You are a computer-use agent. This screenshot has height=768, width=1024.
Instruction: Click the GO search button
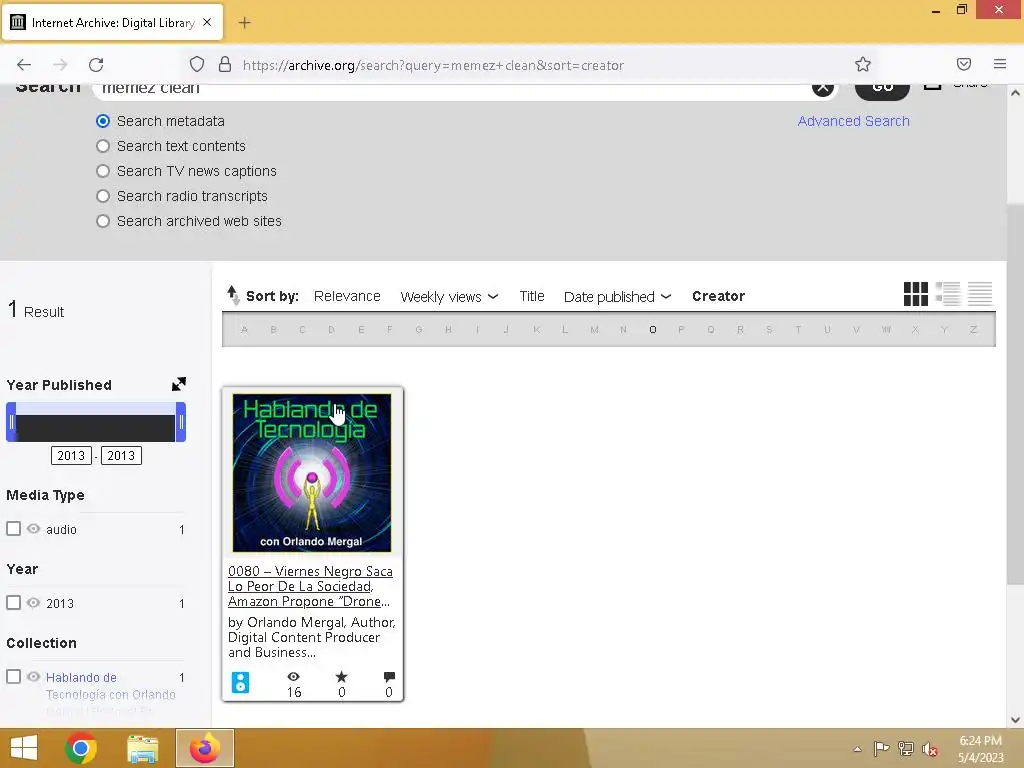pos(882,88)
